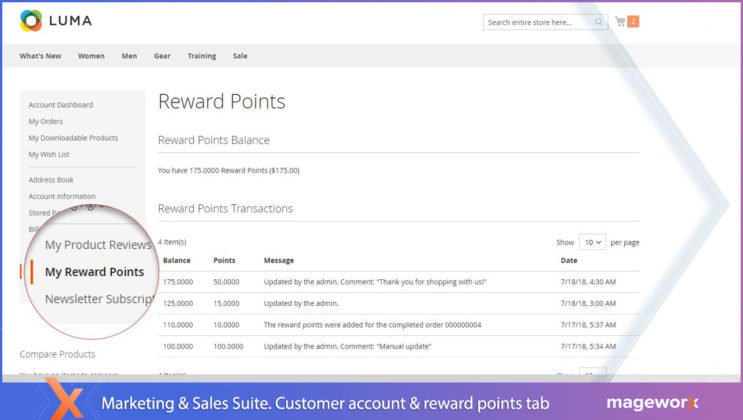Open Newsletter Subscriptions sidebar item

(x=99, y=299)
